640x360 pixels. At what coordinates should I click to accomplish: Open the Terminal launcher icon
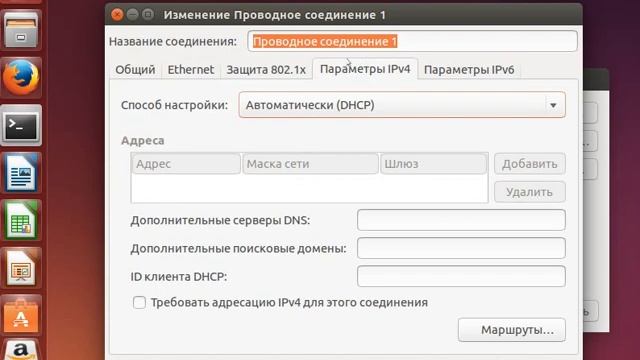point(21,125)
